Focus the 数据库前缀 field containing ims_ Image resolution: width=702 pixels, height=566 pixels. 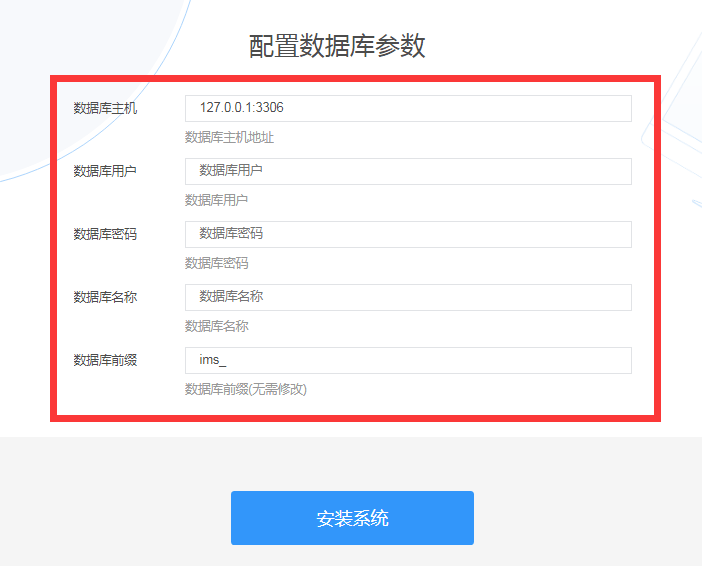click(408, 360)
